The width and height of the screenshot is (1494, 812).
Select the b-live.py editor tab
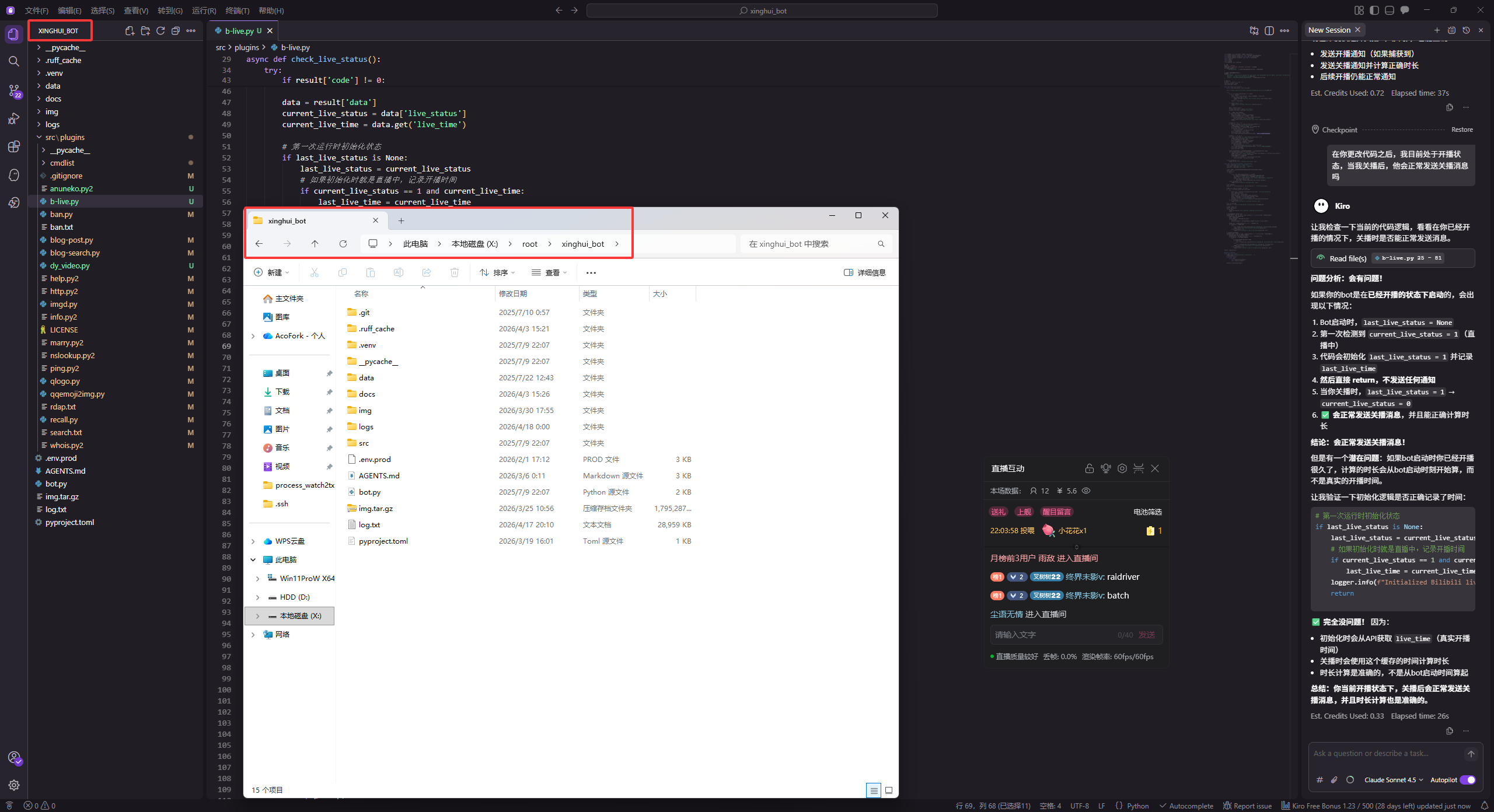tap(243, 31)
